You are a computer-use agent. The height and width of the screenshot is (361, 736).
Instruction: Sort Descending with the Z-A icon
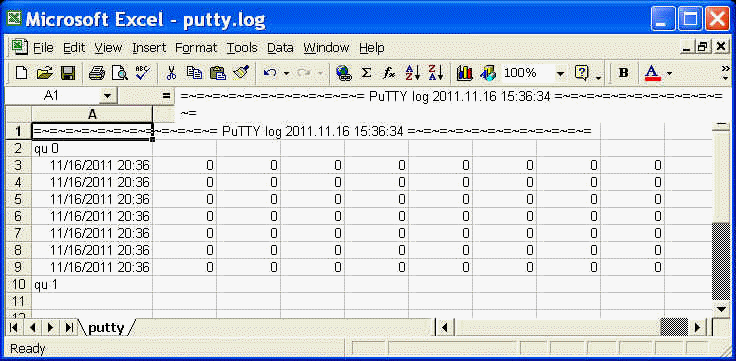point(435,73)
